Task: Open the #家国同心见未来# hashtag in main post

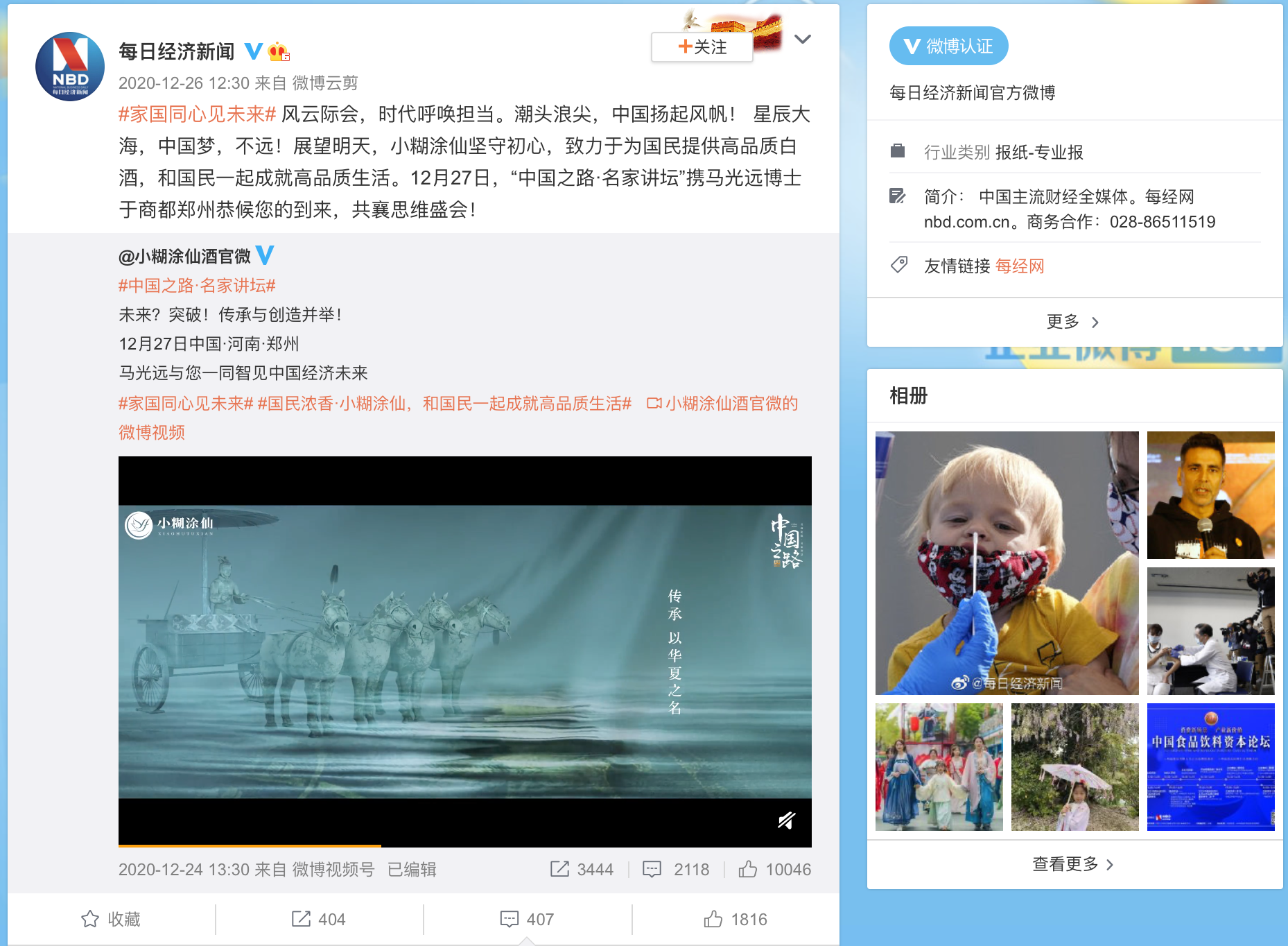Action: point(197,114)
